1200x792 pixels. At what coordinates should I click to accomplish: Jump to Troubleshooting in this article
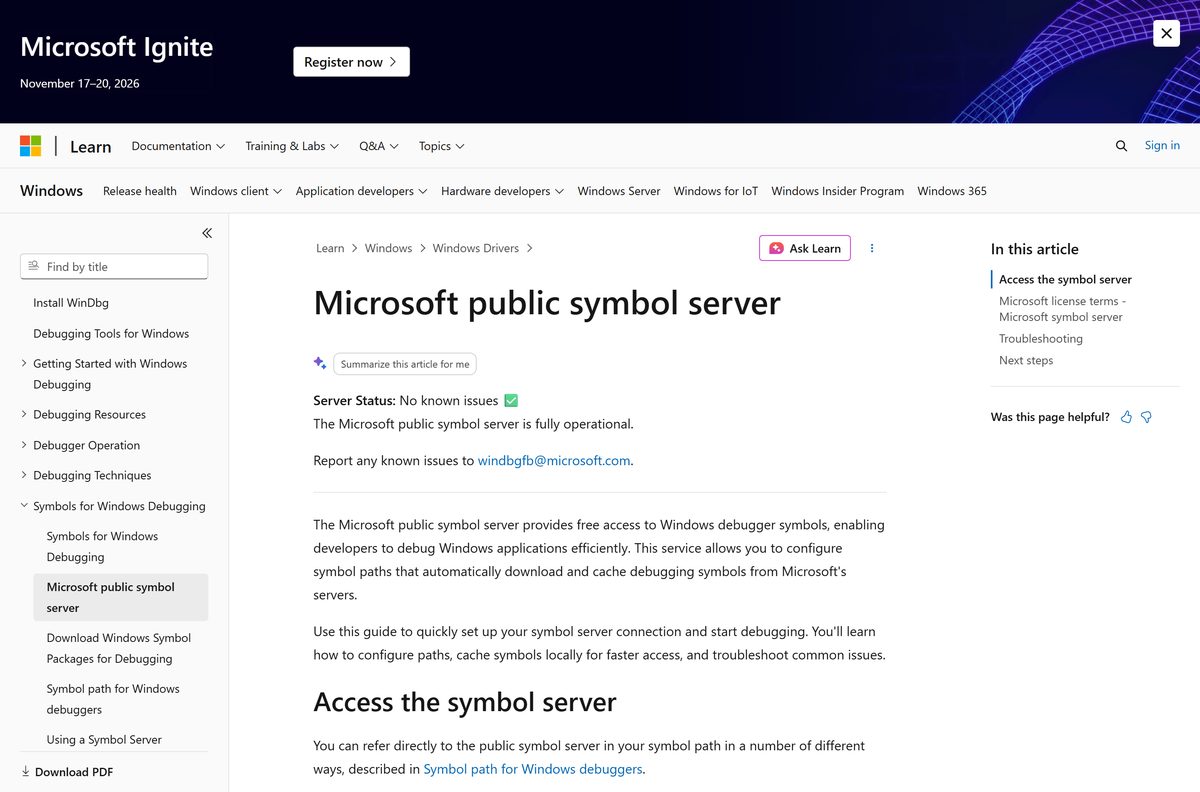pyautogui.click(x=1041, y=339)
